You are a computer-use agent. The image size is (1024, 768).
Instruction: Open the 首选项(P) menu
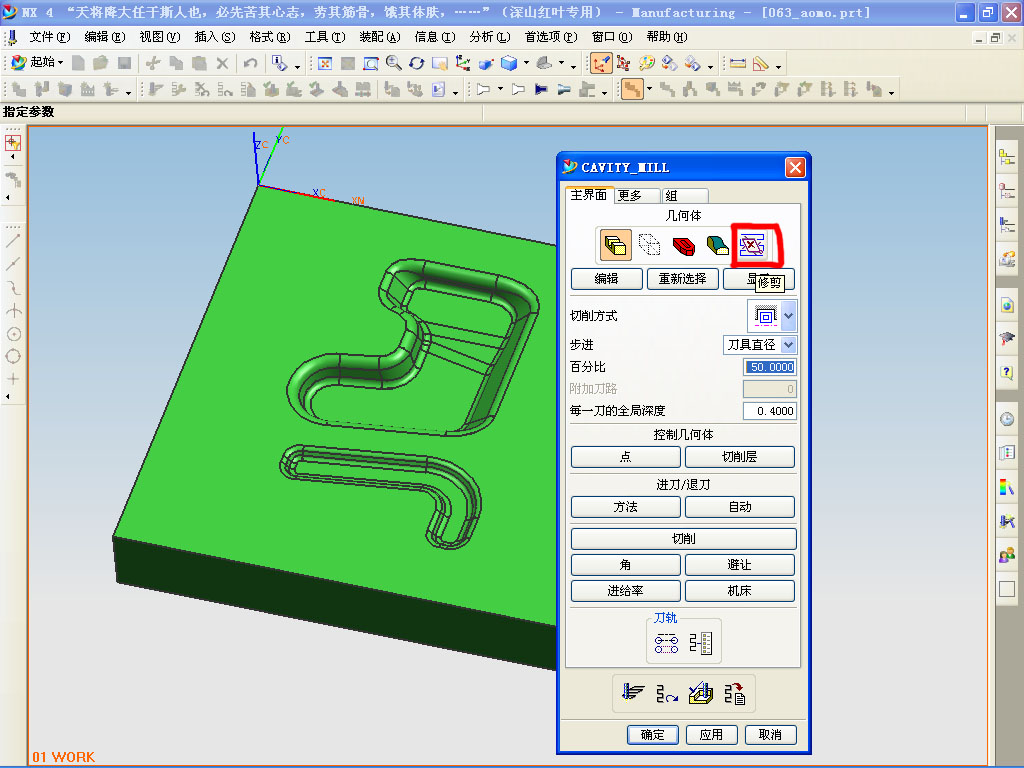(x=551, y=37)
